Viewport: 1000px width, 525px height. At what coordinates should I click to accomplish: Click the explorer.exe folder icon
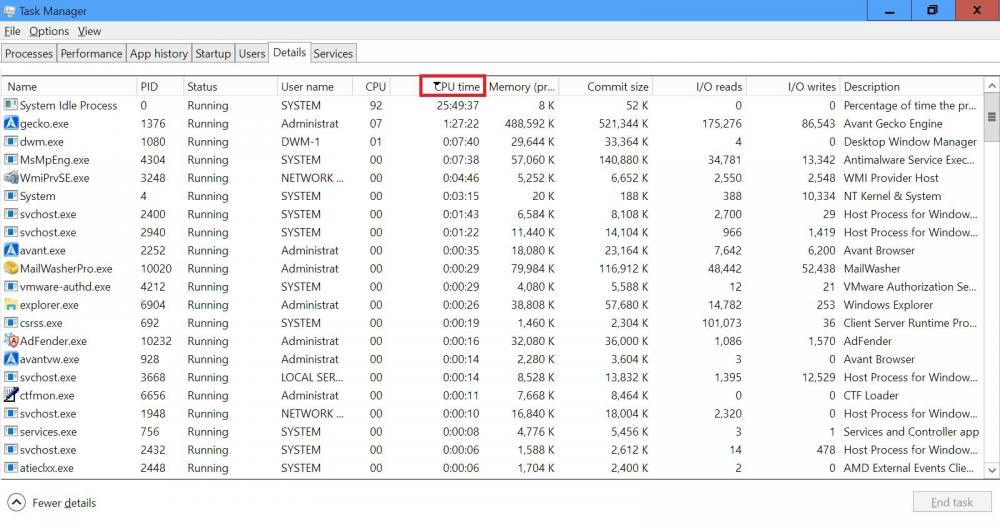click(11, 304)
